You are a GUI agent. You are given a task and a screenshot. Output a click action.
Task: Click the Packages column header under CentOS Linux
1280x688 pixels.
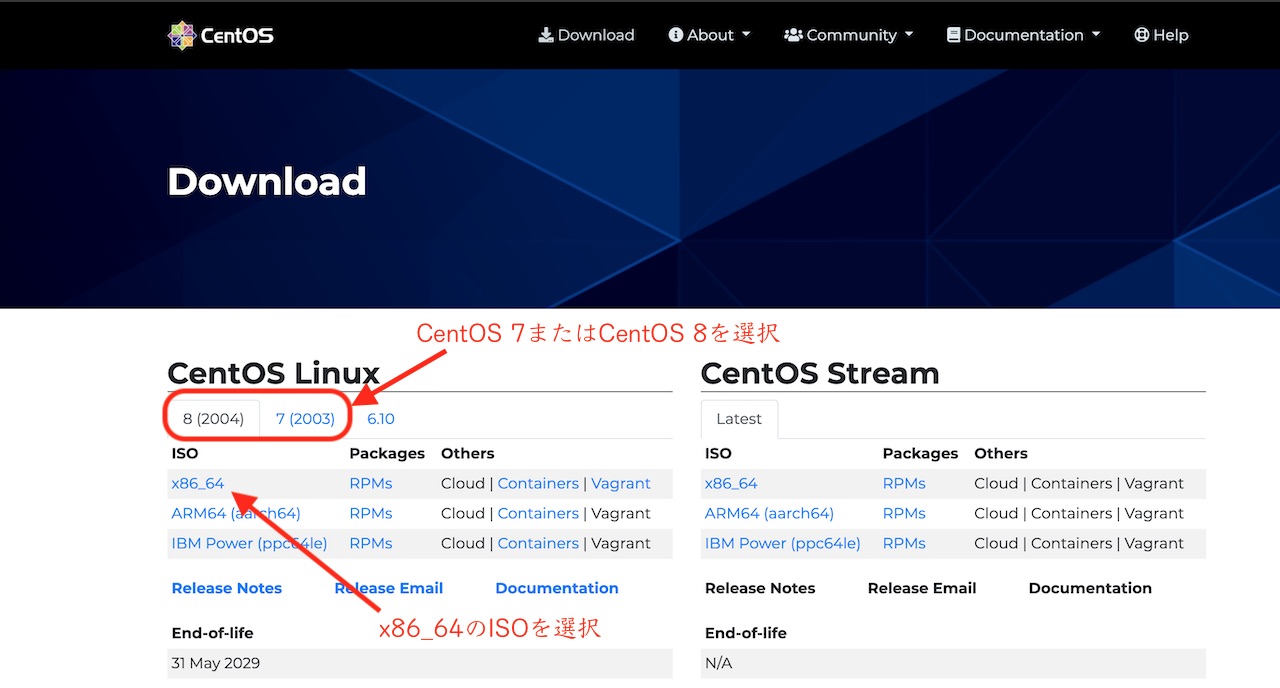coord(387,454)
